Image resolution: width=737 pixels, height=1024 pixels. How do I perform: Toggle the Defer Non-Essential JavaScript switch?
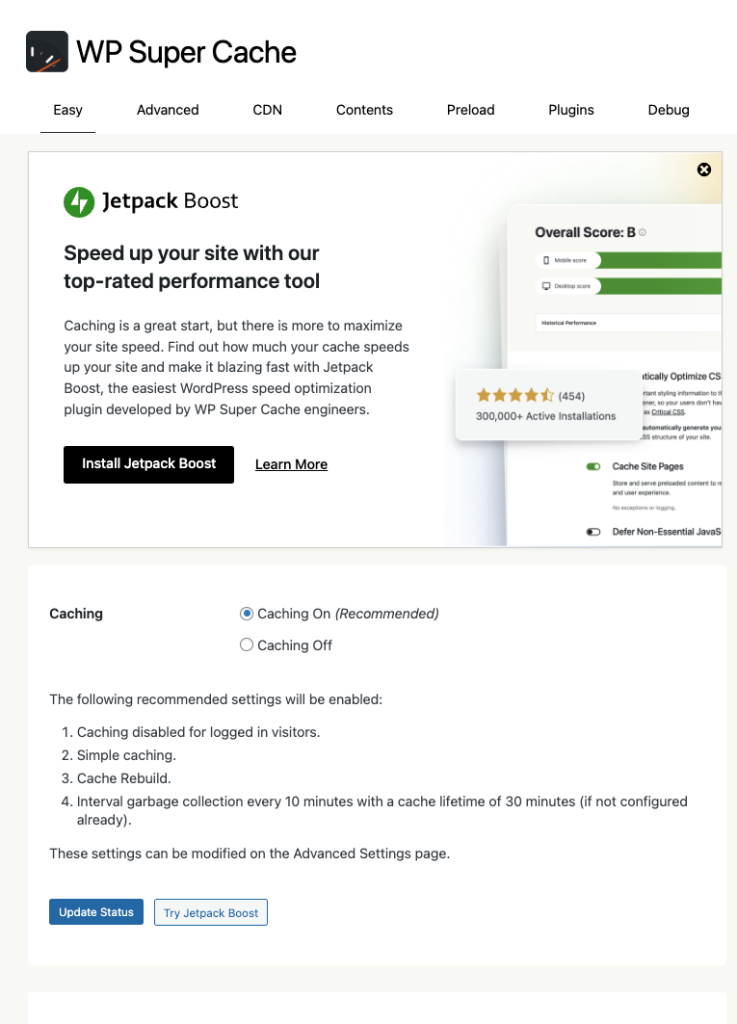click(x=594, y=532)
